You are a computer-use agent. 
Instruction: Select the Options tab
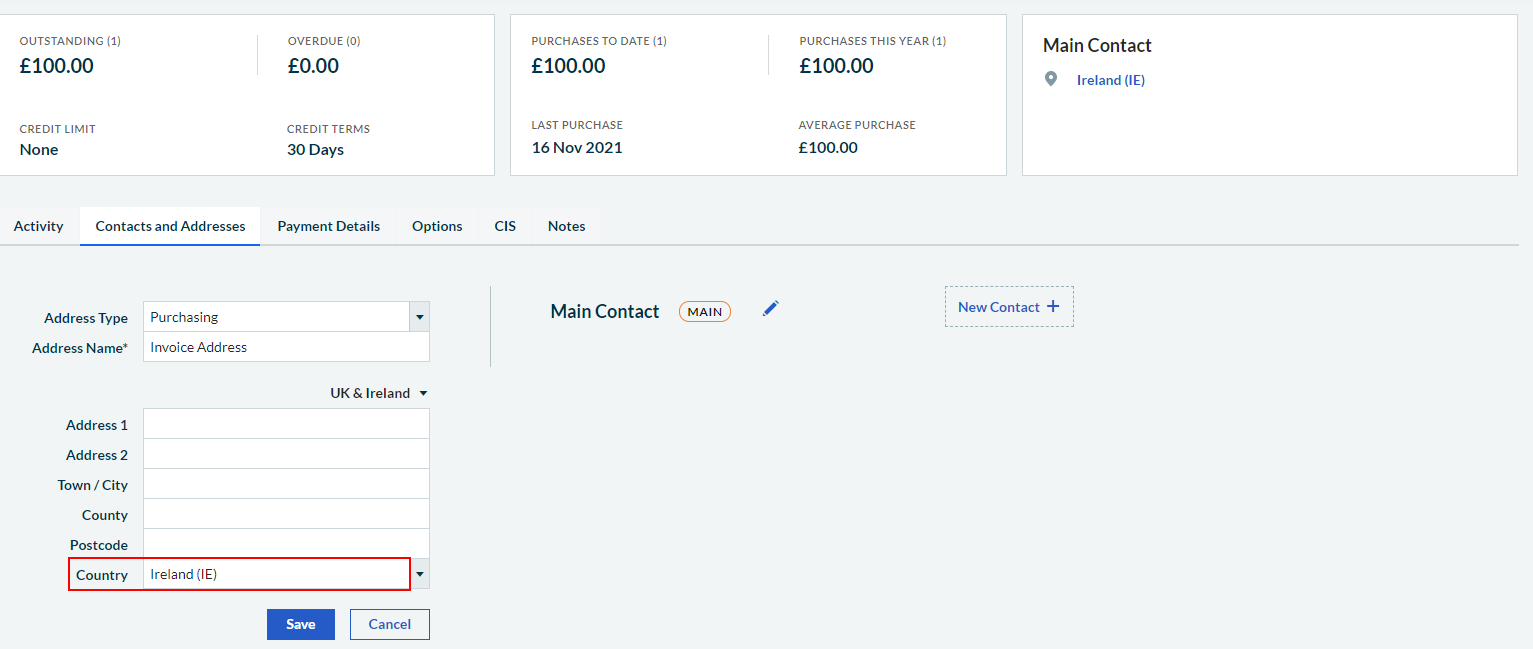pos(437,226)
